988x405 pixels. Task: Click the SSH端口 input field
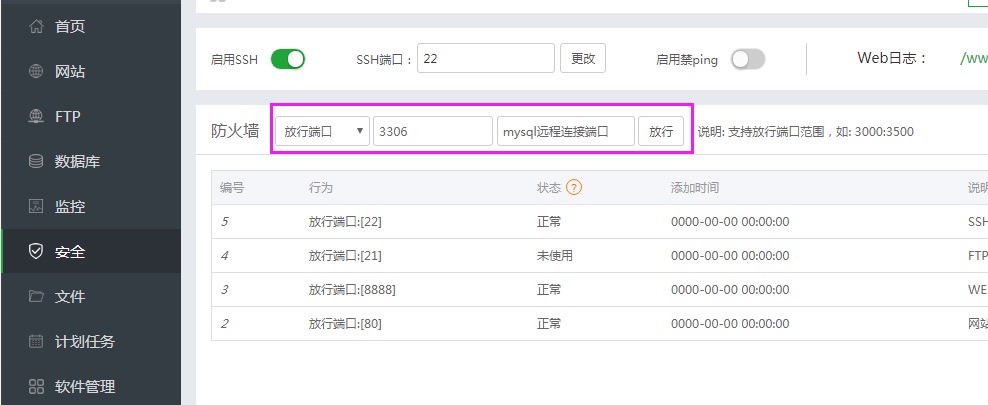(x=486, y=59)
